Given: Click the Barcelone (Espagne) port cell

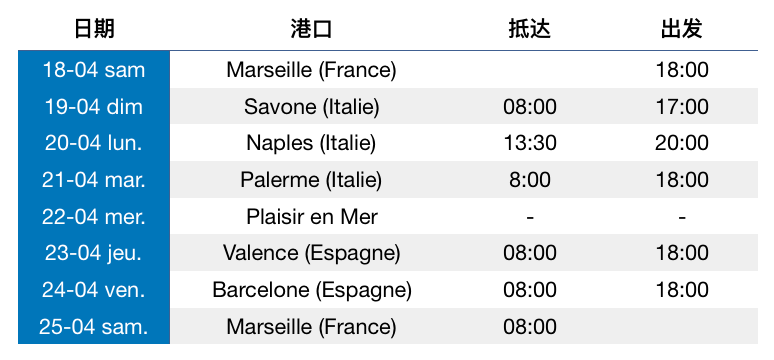Looking at the screenshot, I should tap(312, 290).
